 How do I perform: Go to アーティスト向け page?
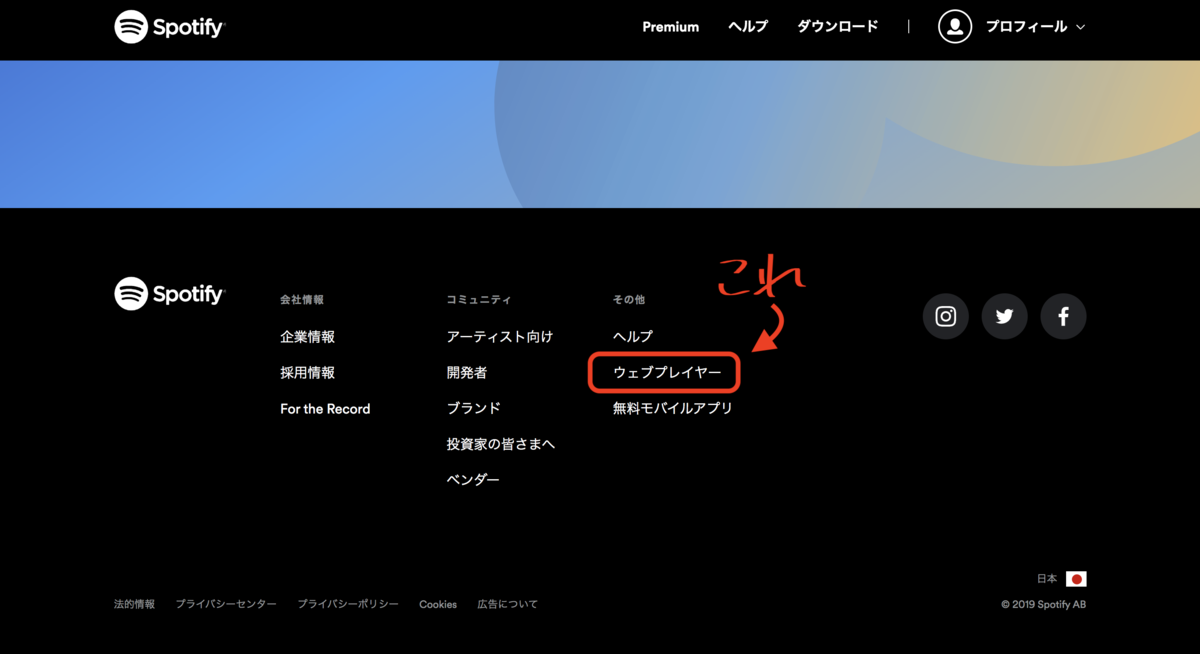(499, 337)
